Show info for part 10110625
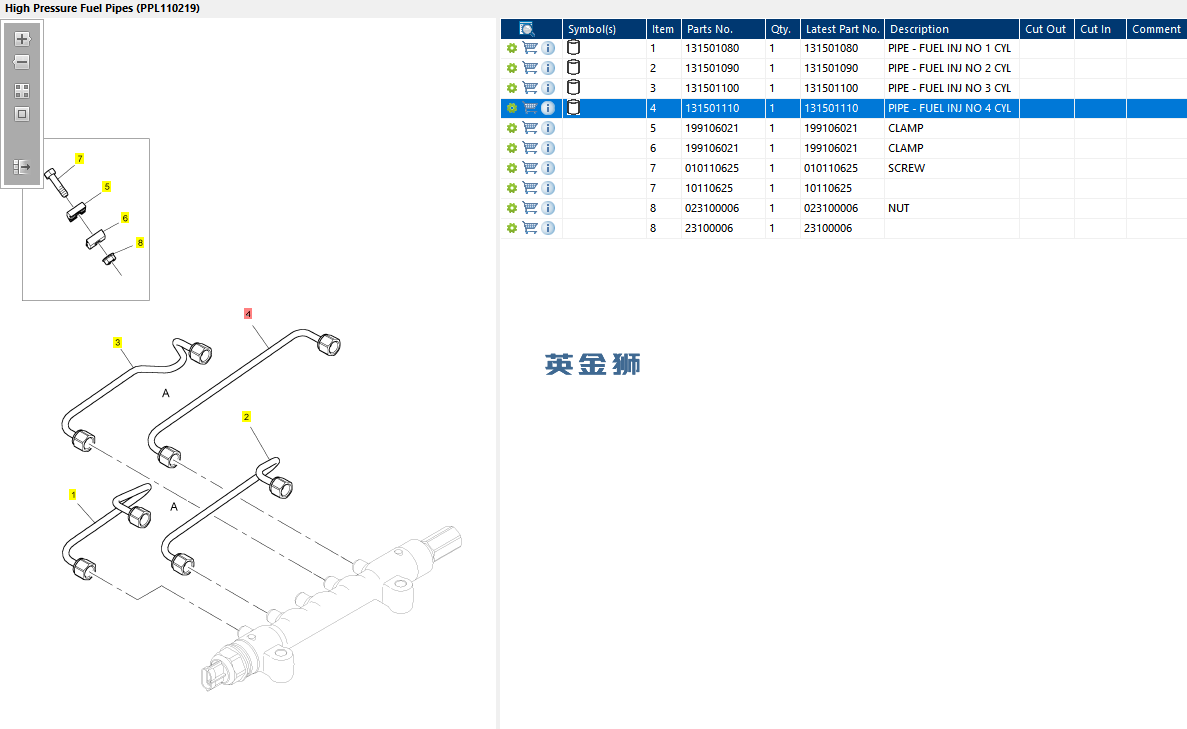This screenshot has height=729, width=1187. 548,188
